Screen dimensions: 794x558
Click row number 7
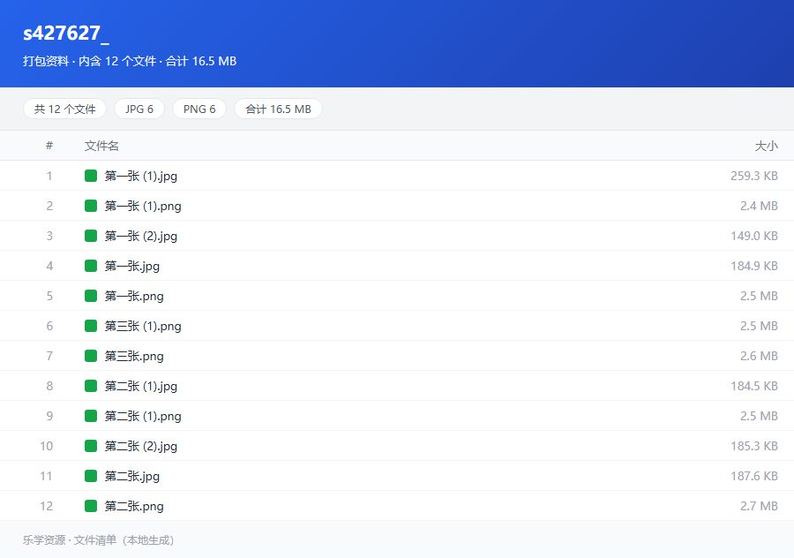click(49, 356)
